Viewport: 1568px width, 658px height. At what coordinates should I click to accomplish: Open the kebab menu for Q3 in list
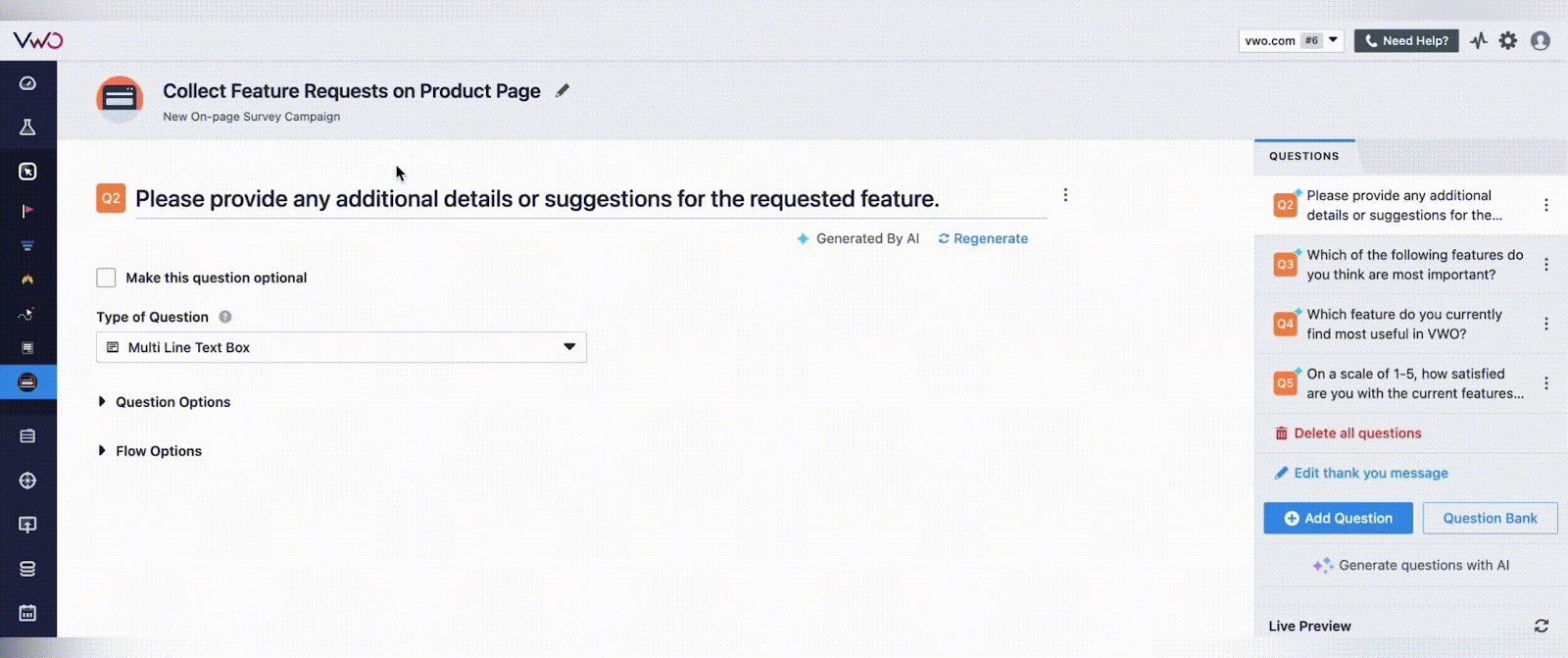coord(1546,265)
